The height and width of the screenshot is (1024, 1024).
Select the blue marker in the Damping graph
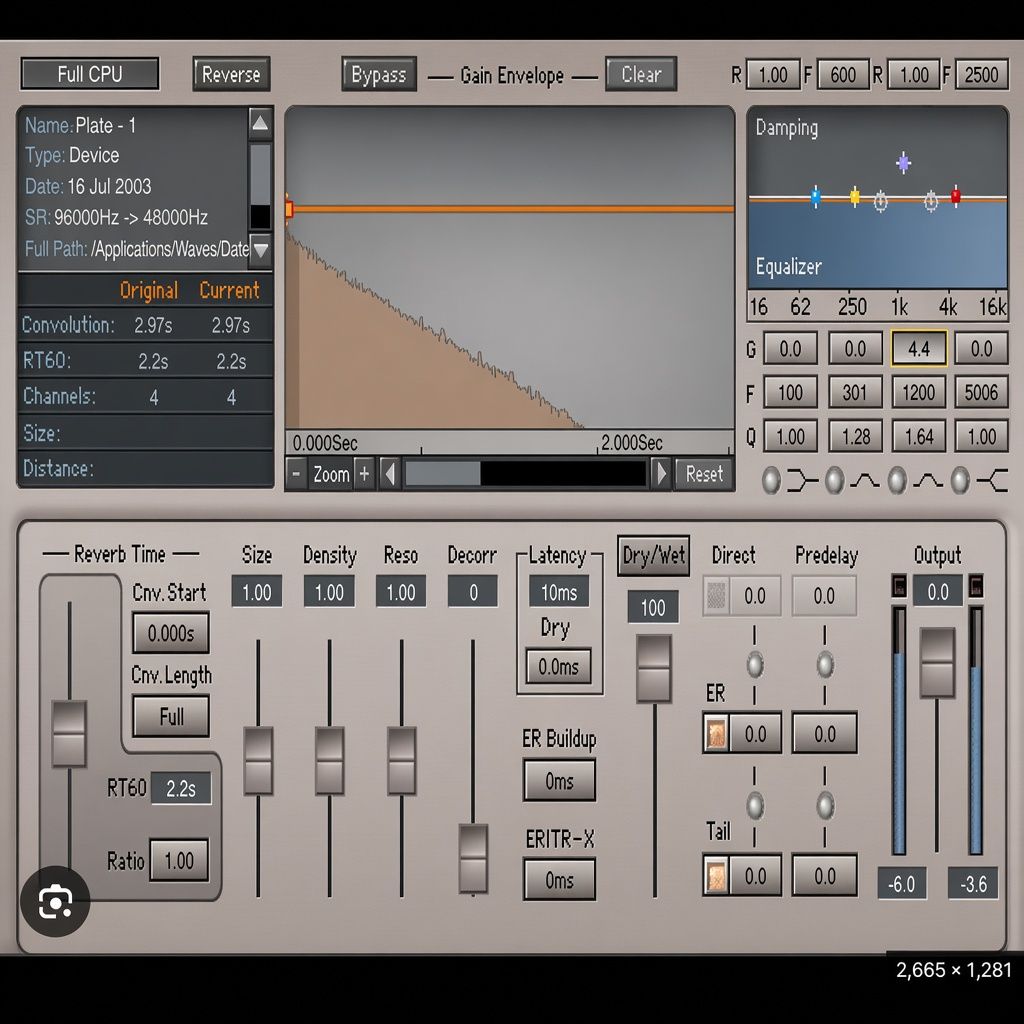click(815, 196)
